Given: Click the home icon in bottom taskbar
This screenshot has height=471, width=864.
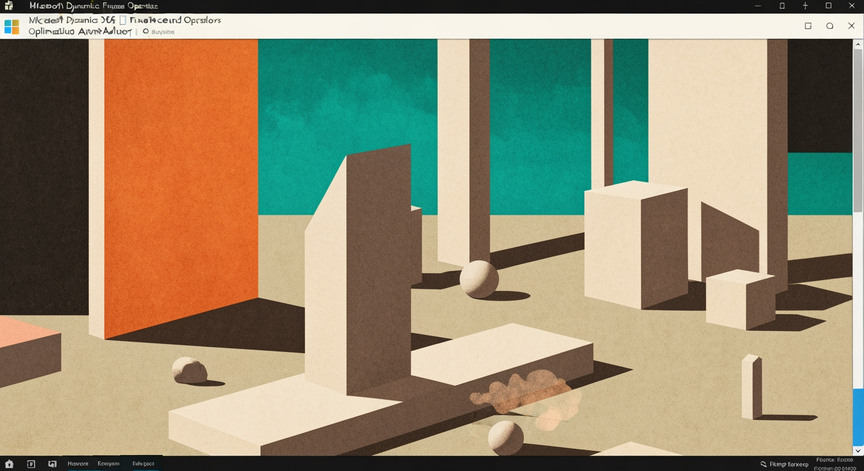Looking at the screenshot, I should tap(9, 464).
